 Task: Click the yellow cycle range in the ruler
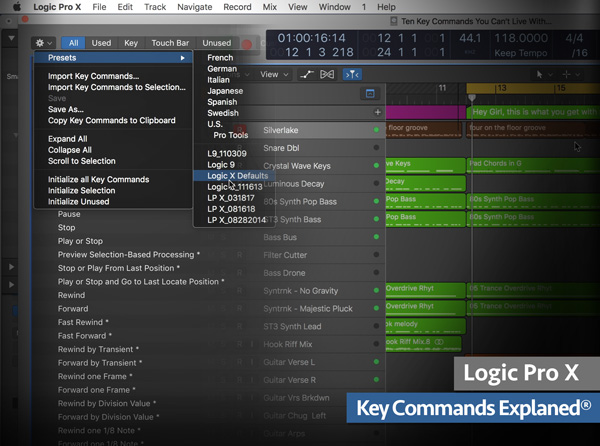tap(533, 88)
